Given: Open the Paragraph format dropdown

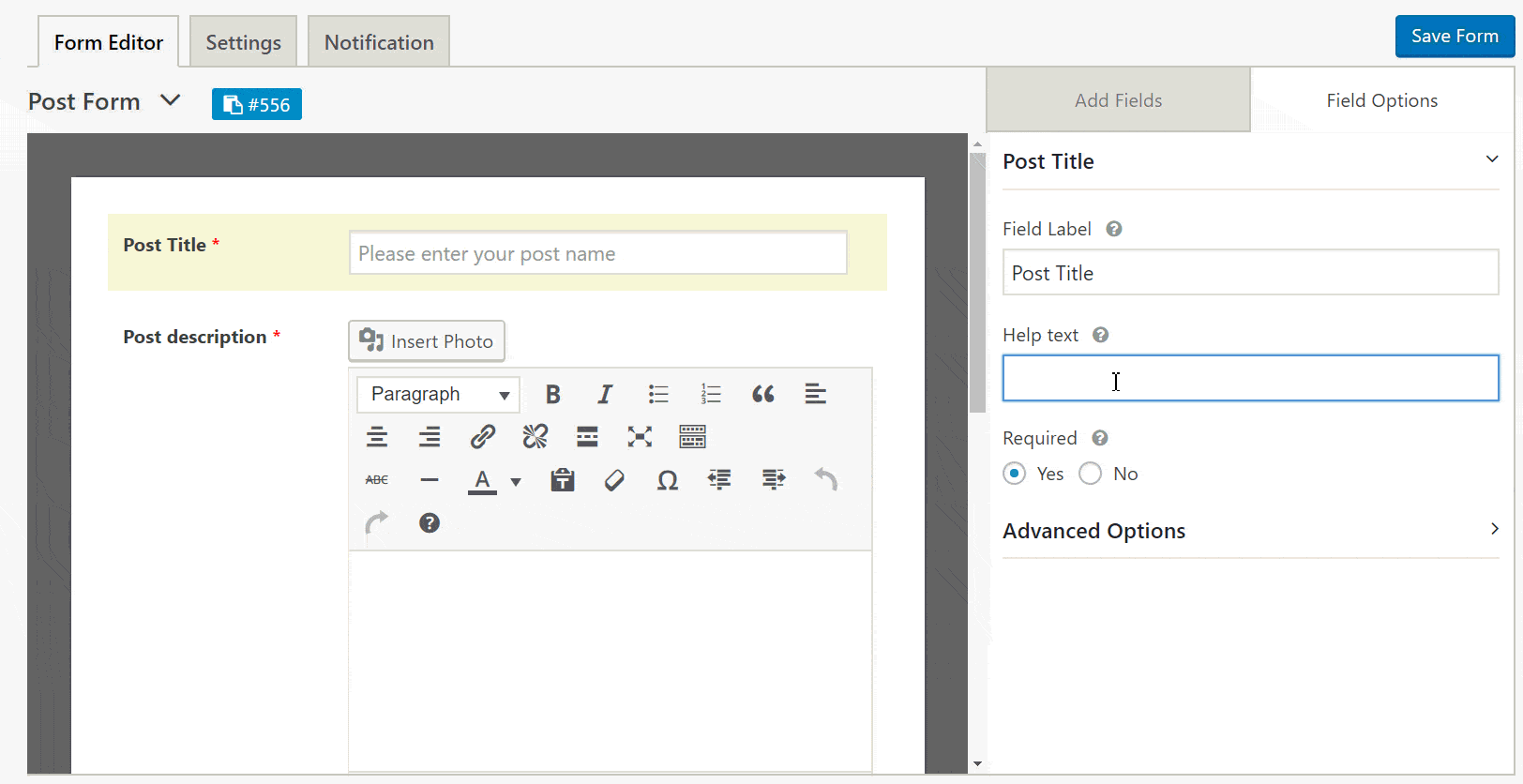Looking at the screenshot, I should click(x=438, y=395).
